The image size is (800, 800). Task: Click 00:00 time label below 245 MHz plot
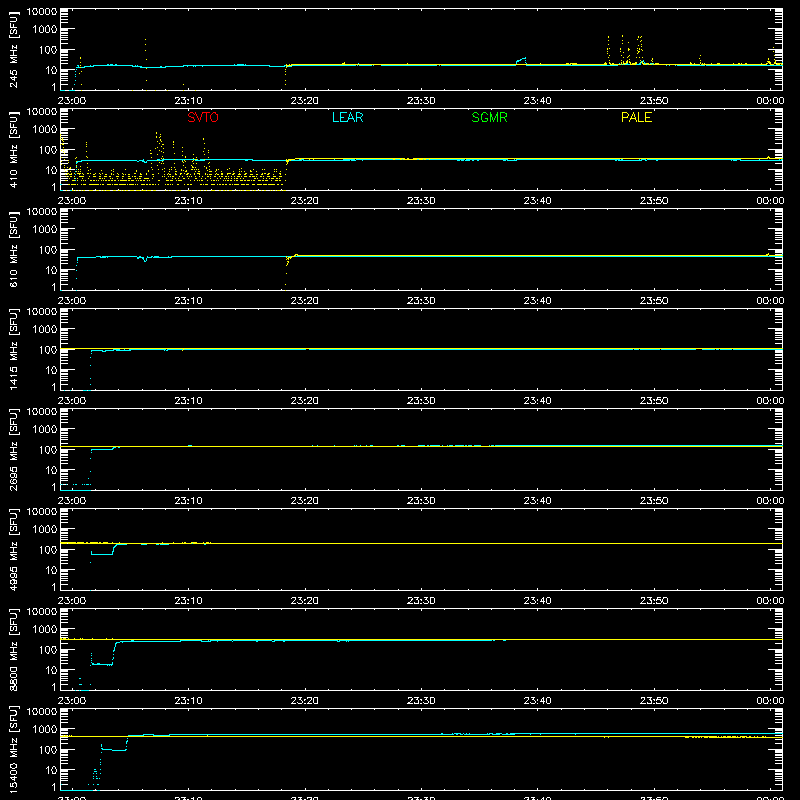point(770,101)
